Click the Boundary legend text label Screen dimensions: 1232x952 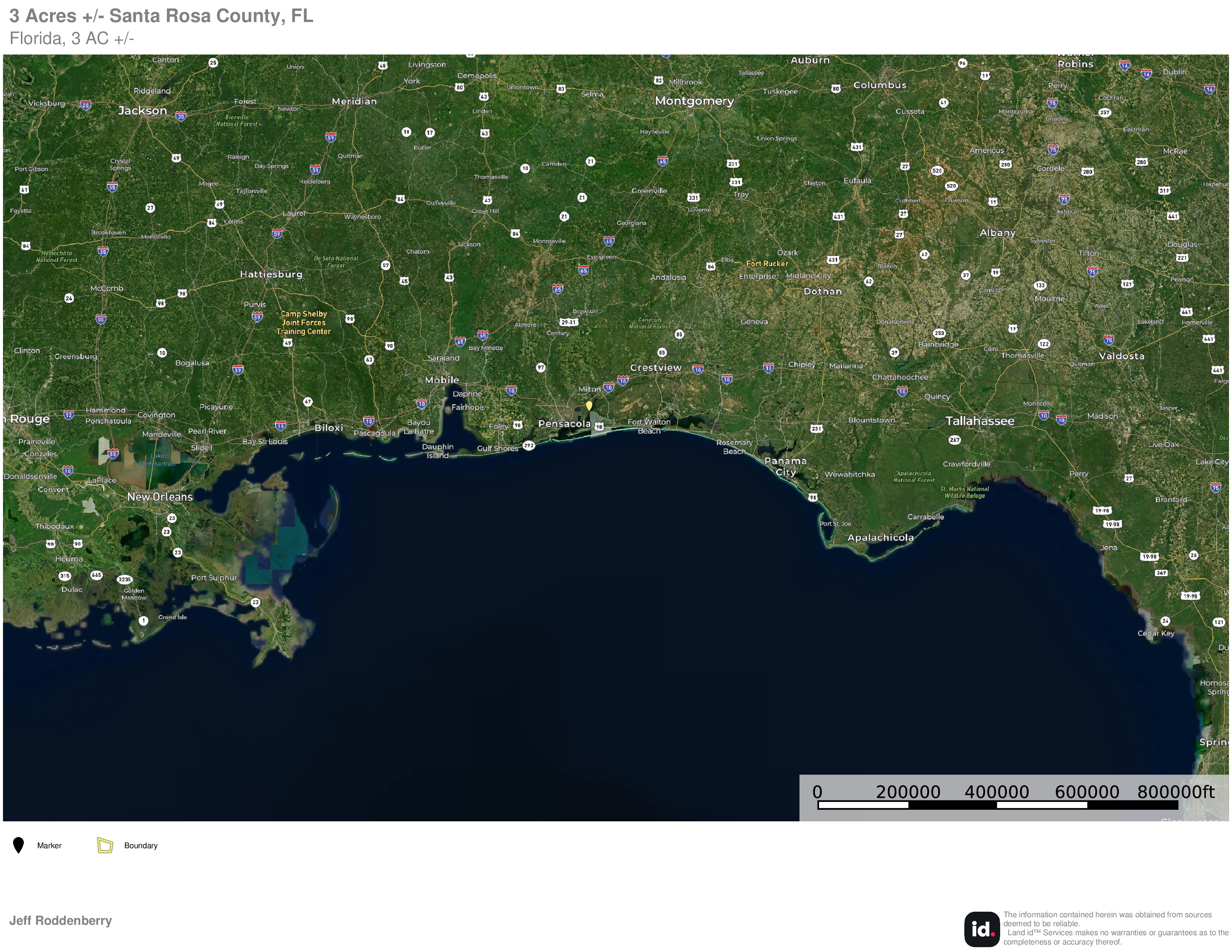(x=140, y=845)
